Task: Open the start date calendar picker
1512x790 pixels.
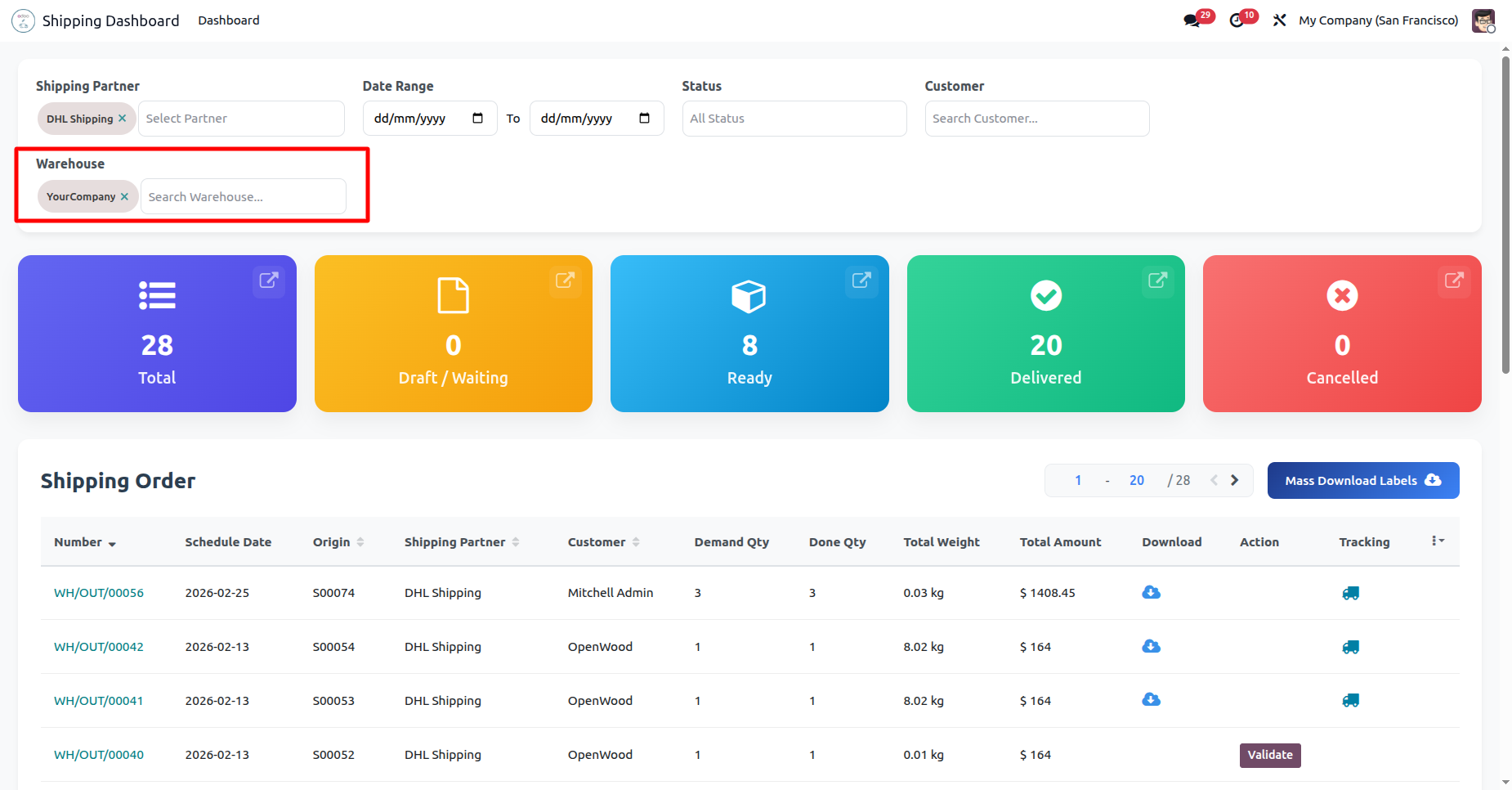Action: [478, 119]
